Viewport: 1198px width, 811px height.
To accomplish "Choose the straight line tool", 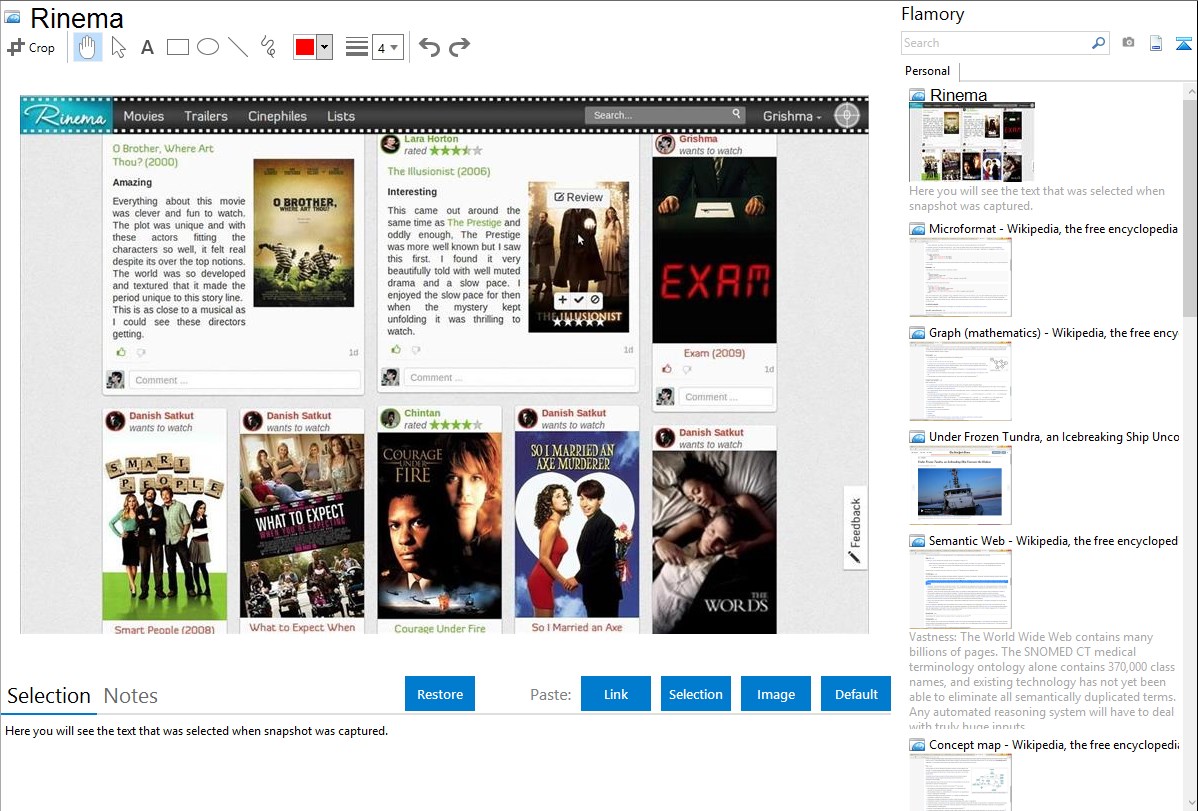I will point(238,47).
